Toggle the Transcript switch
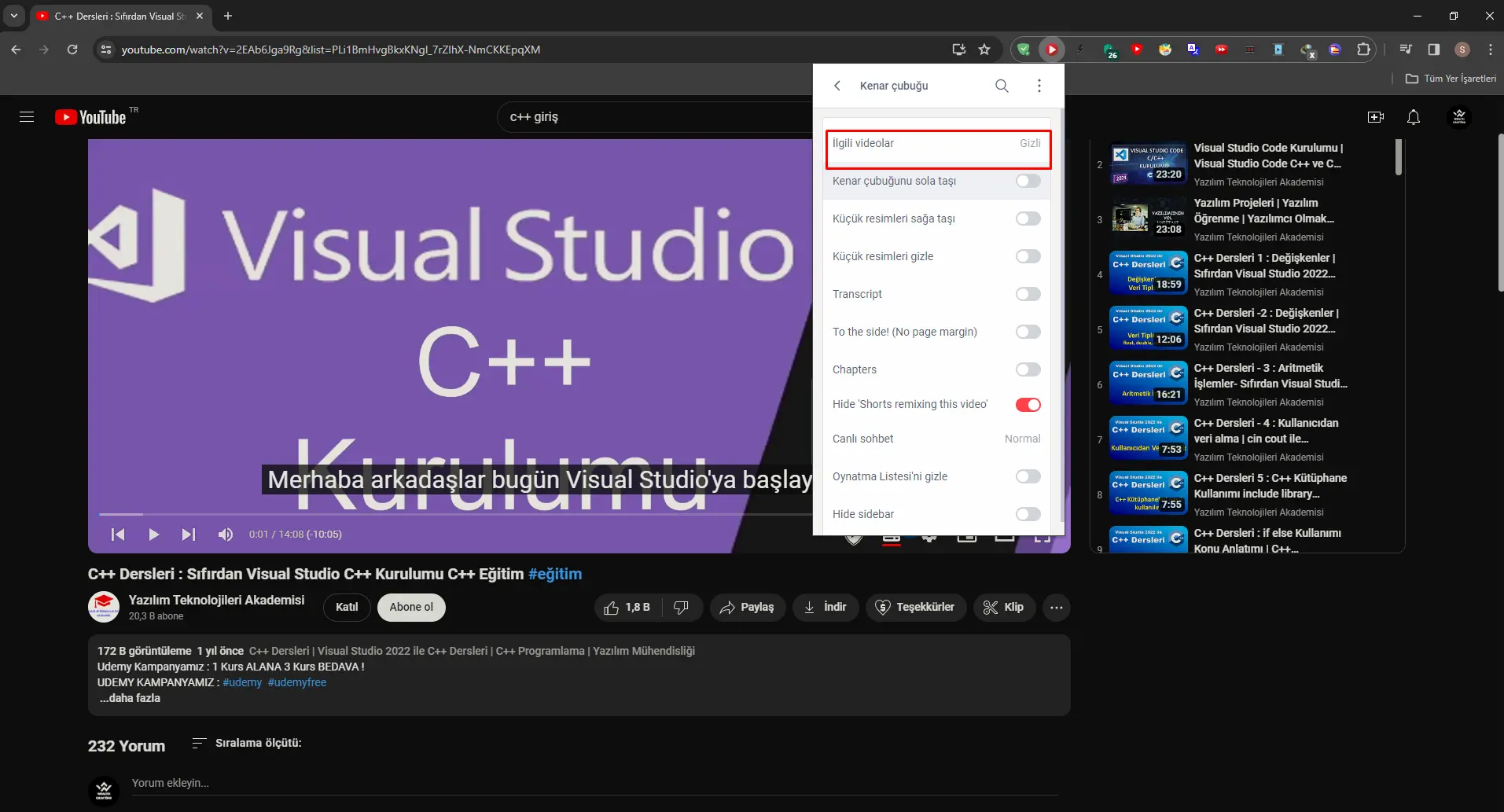Screen dimensions: 1504x812 (1028, 295)
